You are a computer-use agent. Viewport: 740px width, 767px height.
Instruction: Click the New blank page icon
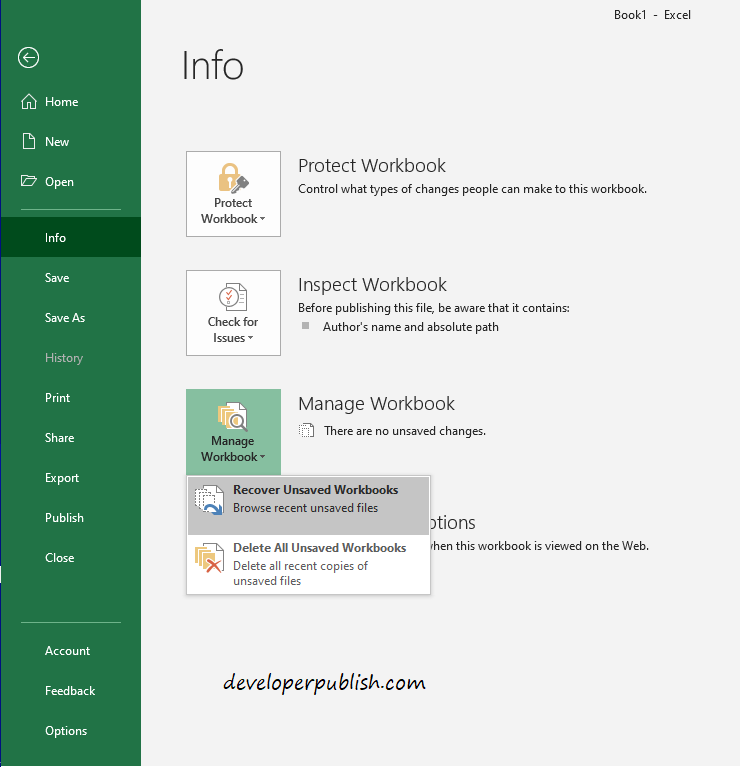(x=29, y=141)
